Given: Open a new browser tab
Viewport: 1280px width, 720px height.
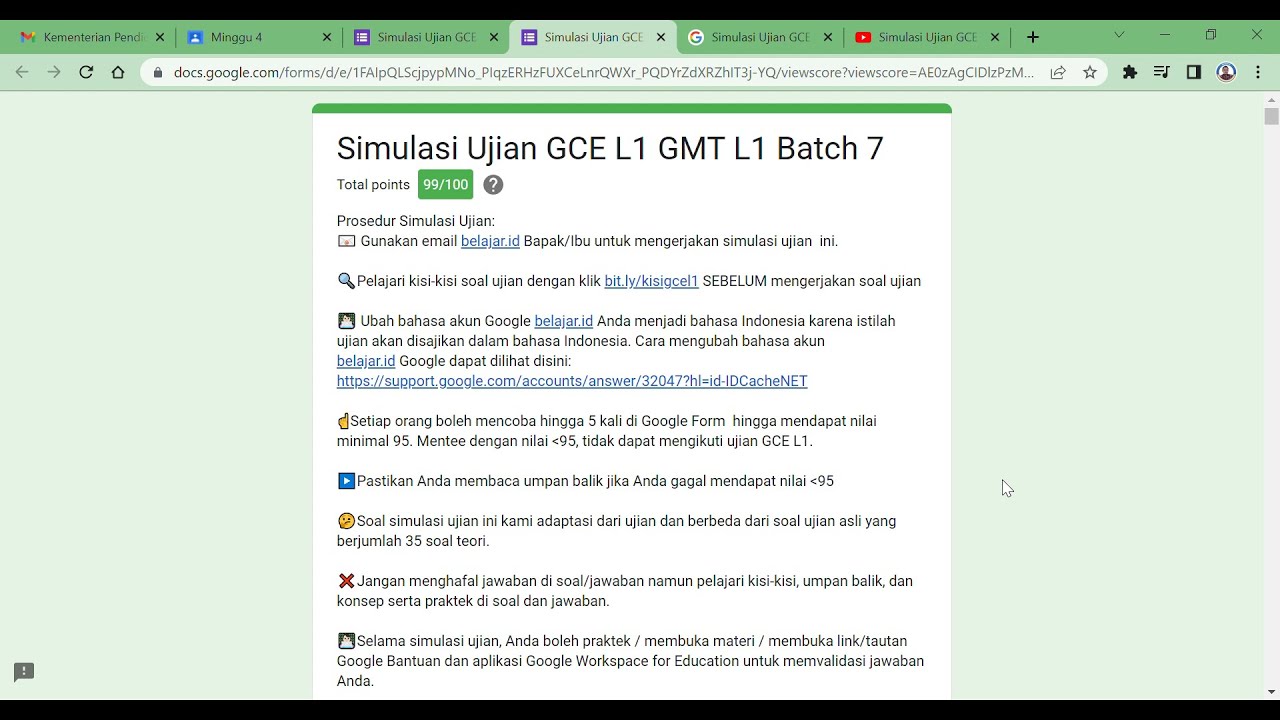Looking at the screenshot, I should pyautogui.click(x=1033, y=37).
